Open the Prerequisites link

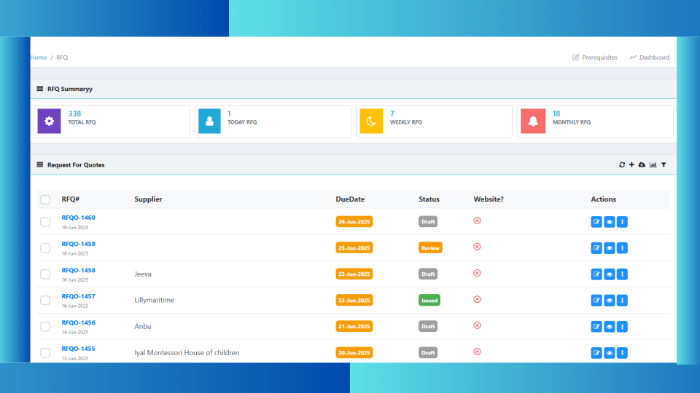(595, 58)
